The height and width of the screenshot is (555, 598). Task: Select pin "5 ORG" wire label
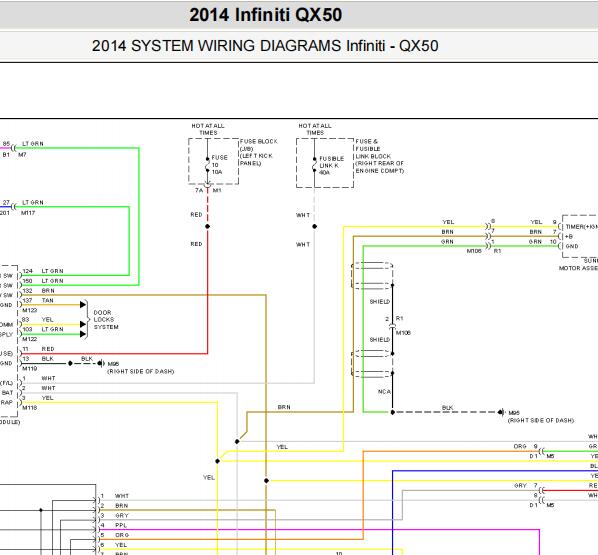(x=114, y=535)
